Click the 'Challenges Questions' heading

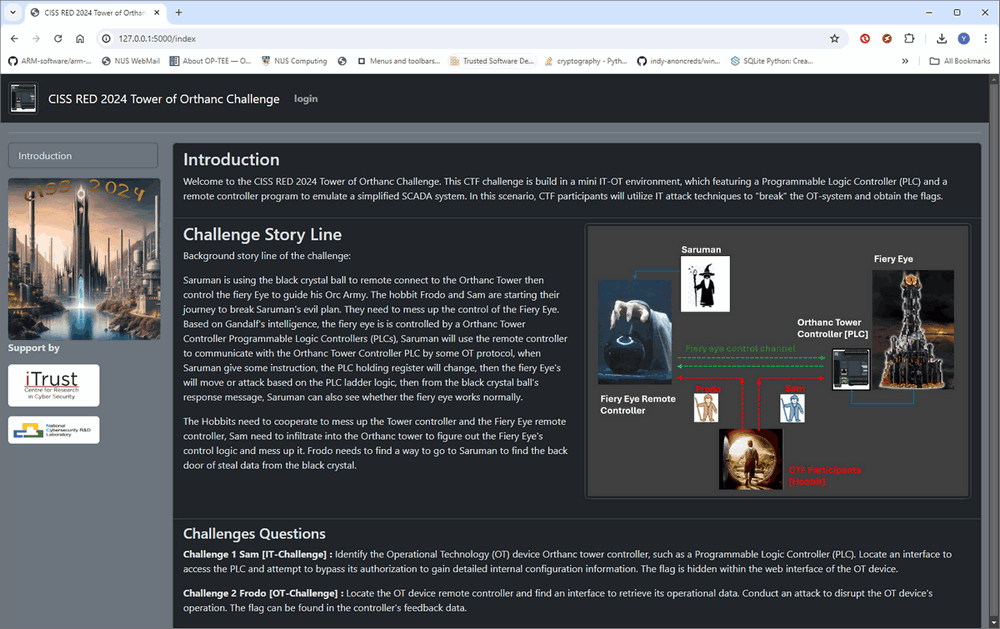point(254,534)
